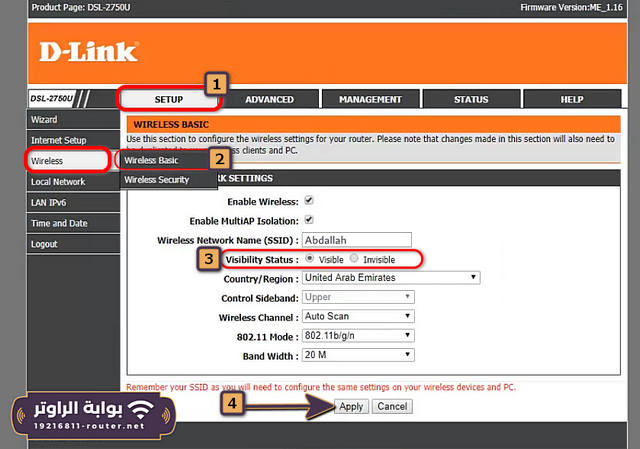
Task: Select Wizard in the sidebar
Action: (x=73, y=120)
